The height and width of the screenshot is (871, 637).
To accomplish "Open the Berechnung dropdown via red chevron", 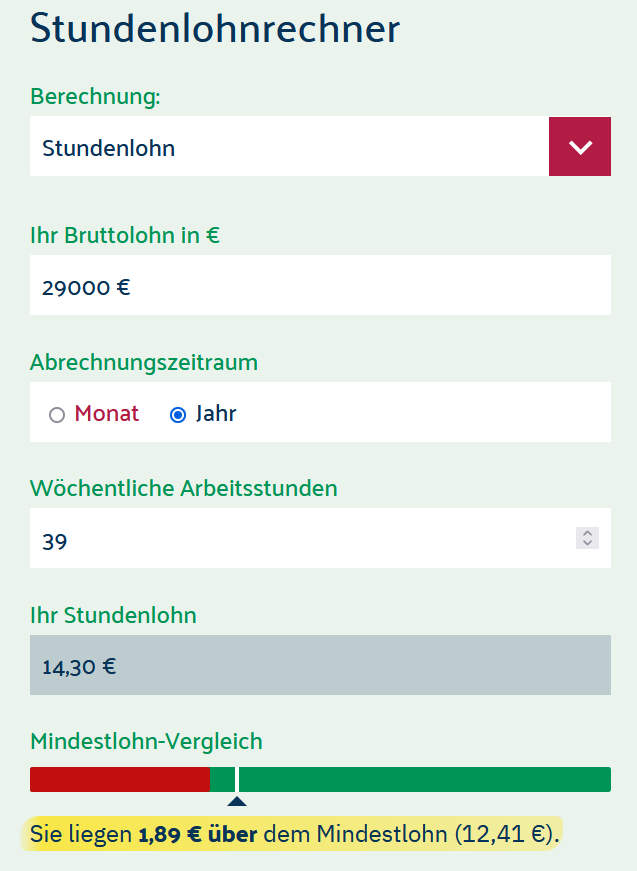I will coord(580,147).
